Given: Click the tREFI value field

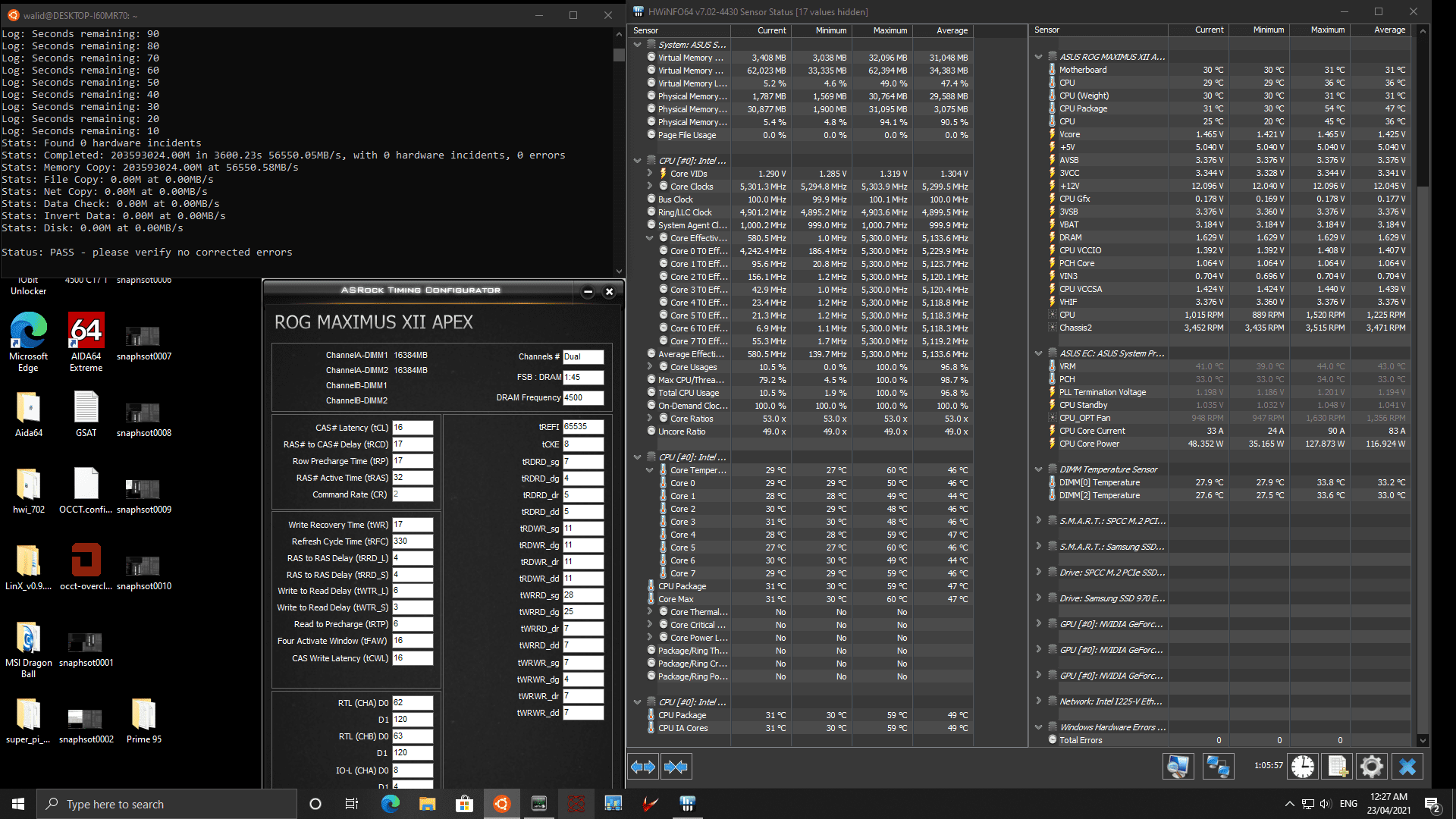Looking at the screenshot, I should [582, 427].
